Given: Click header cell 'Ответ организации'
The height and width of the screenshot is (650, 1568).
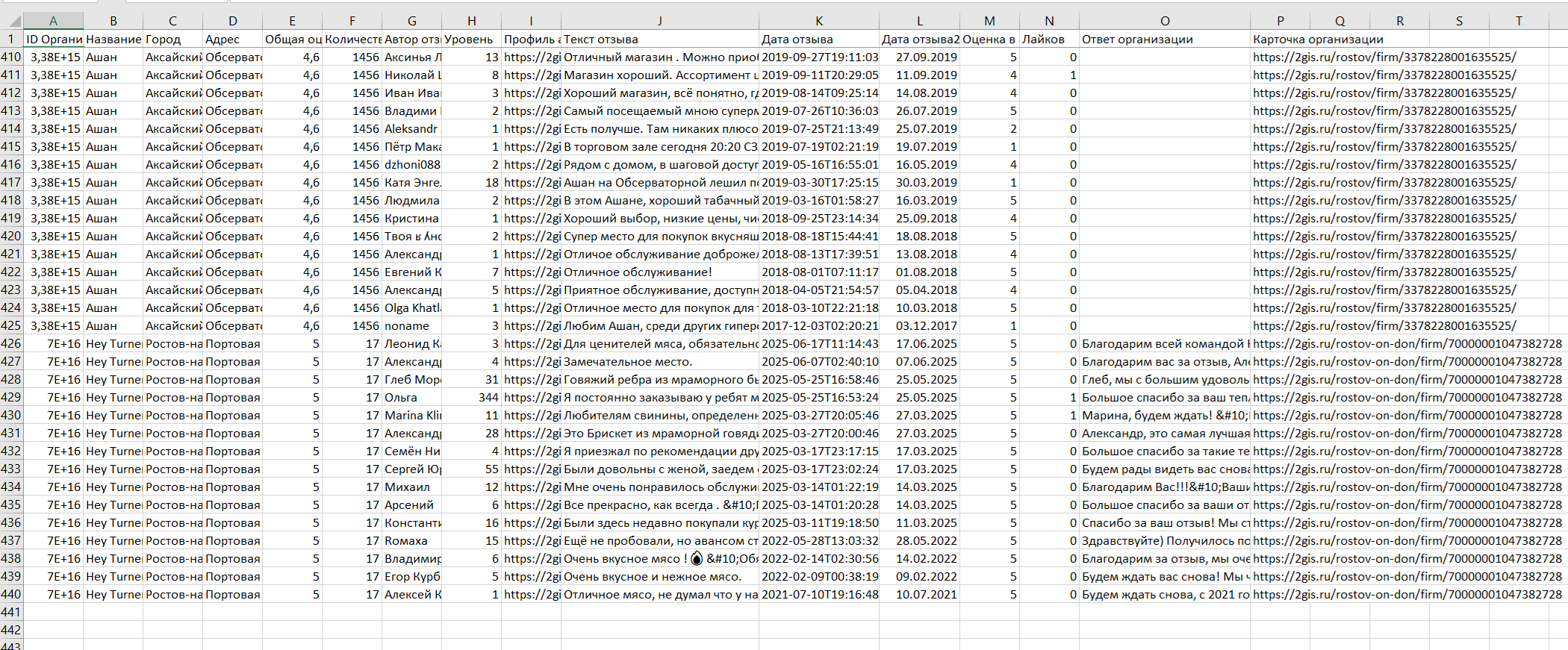Looking at the screenshot, I should pos(1165,39).
